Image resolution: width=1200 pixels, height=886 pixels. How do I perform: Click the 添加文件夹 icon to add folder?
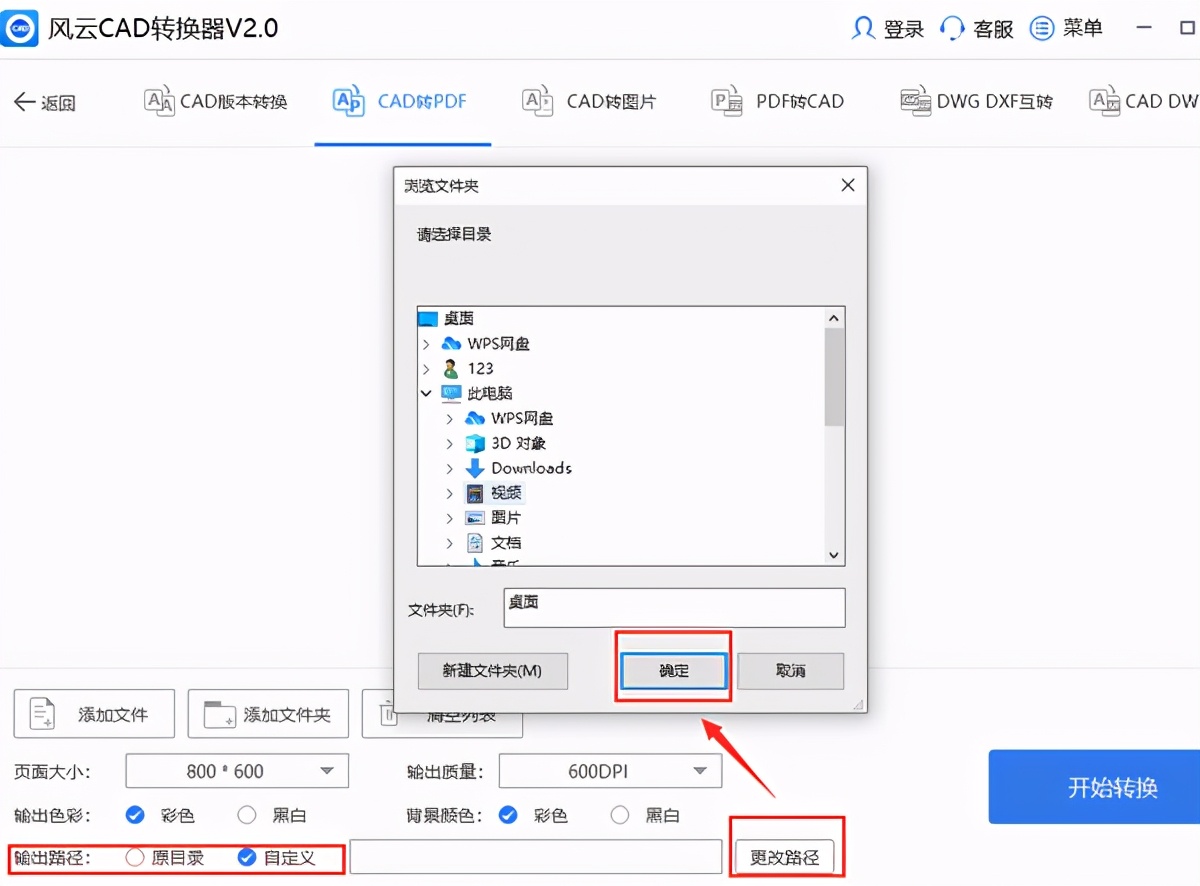pyautogui.click(x=214, y=713)
